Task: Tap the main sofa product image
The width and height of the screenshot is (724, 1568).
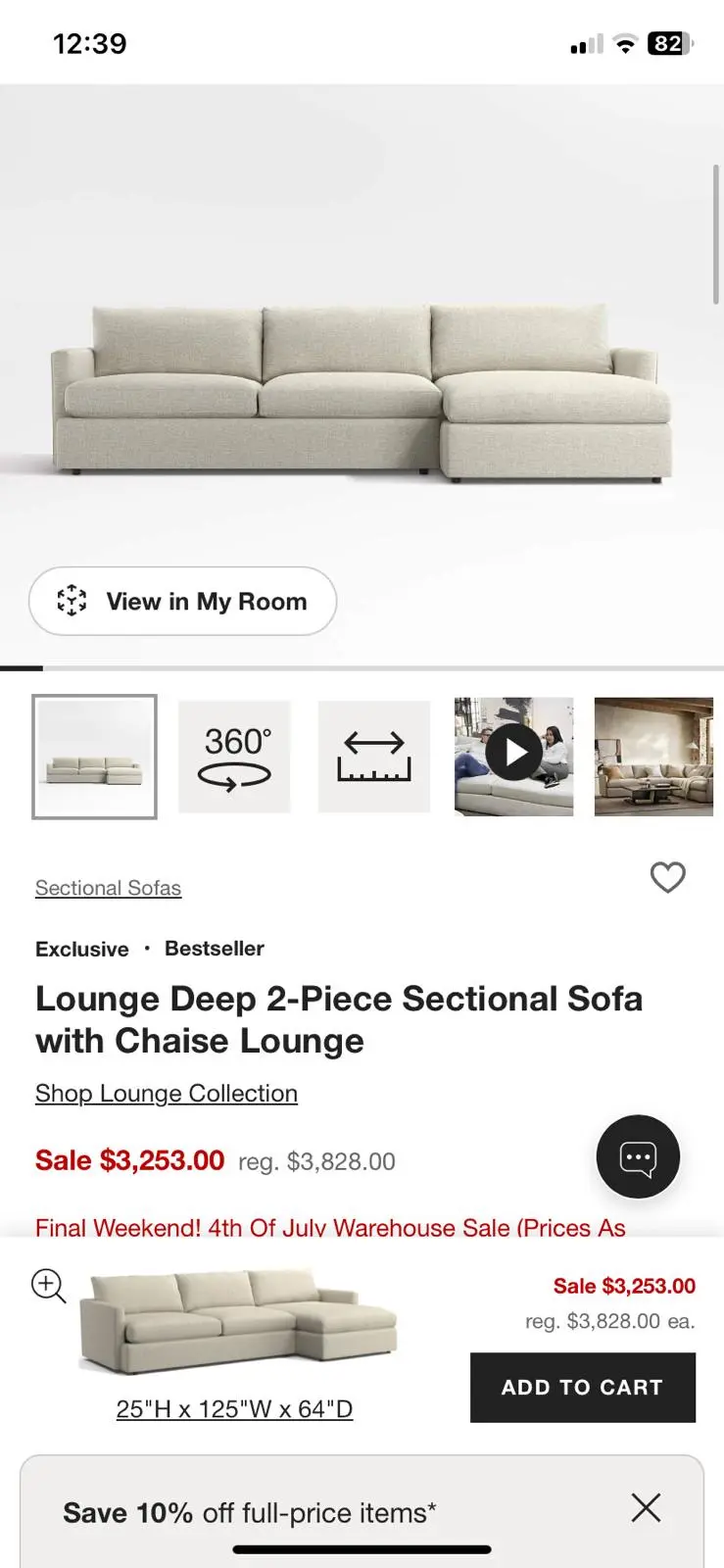Action: pos(362,392)
